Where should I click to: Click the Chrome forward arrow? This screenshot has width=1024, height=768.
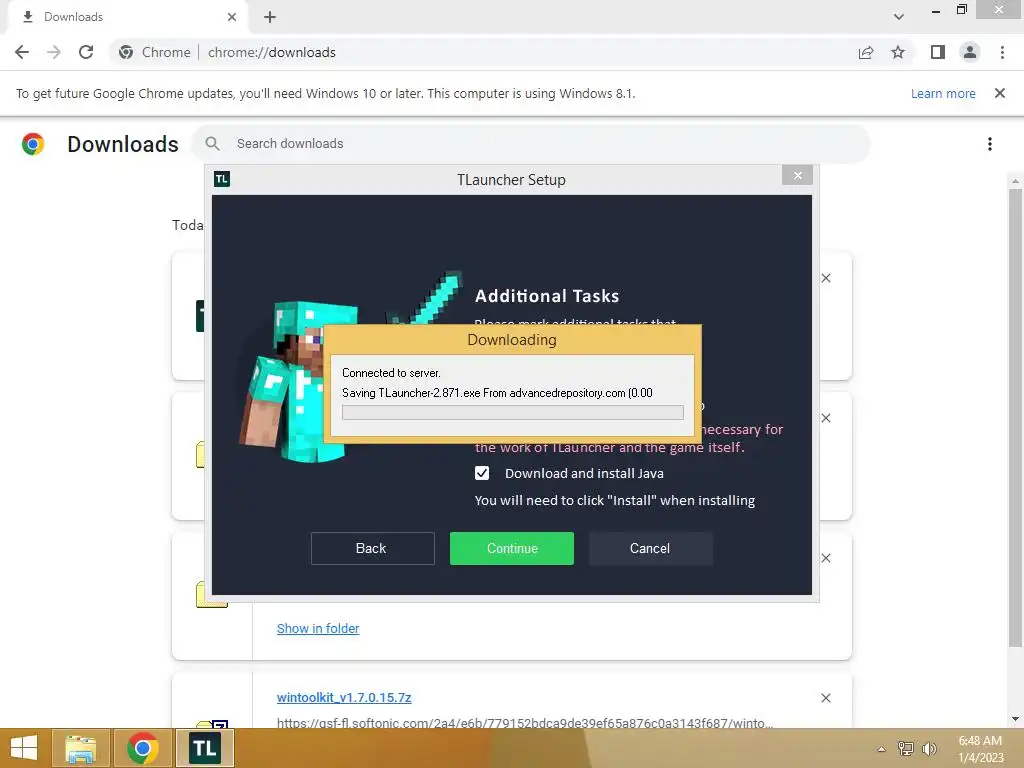[x=54, y=52]
